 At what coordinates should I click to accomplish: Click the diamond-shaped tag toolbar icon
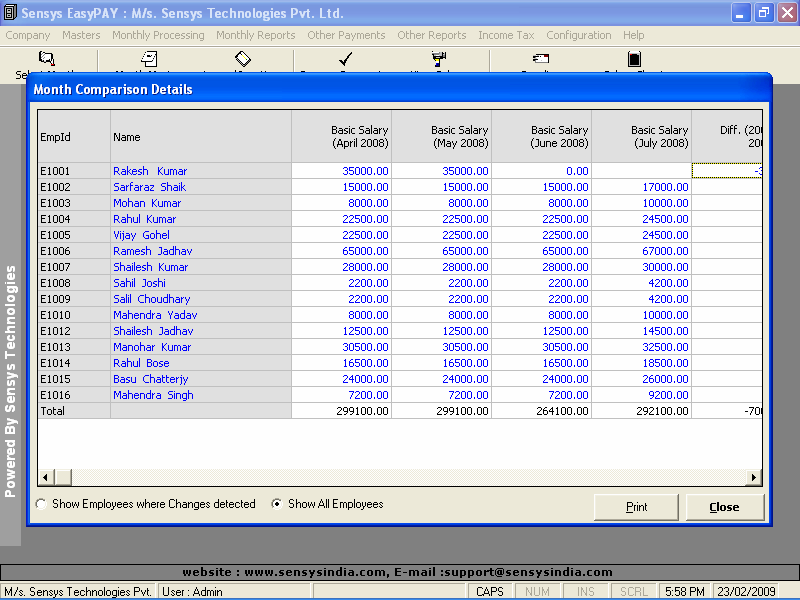tap(243, 59)
